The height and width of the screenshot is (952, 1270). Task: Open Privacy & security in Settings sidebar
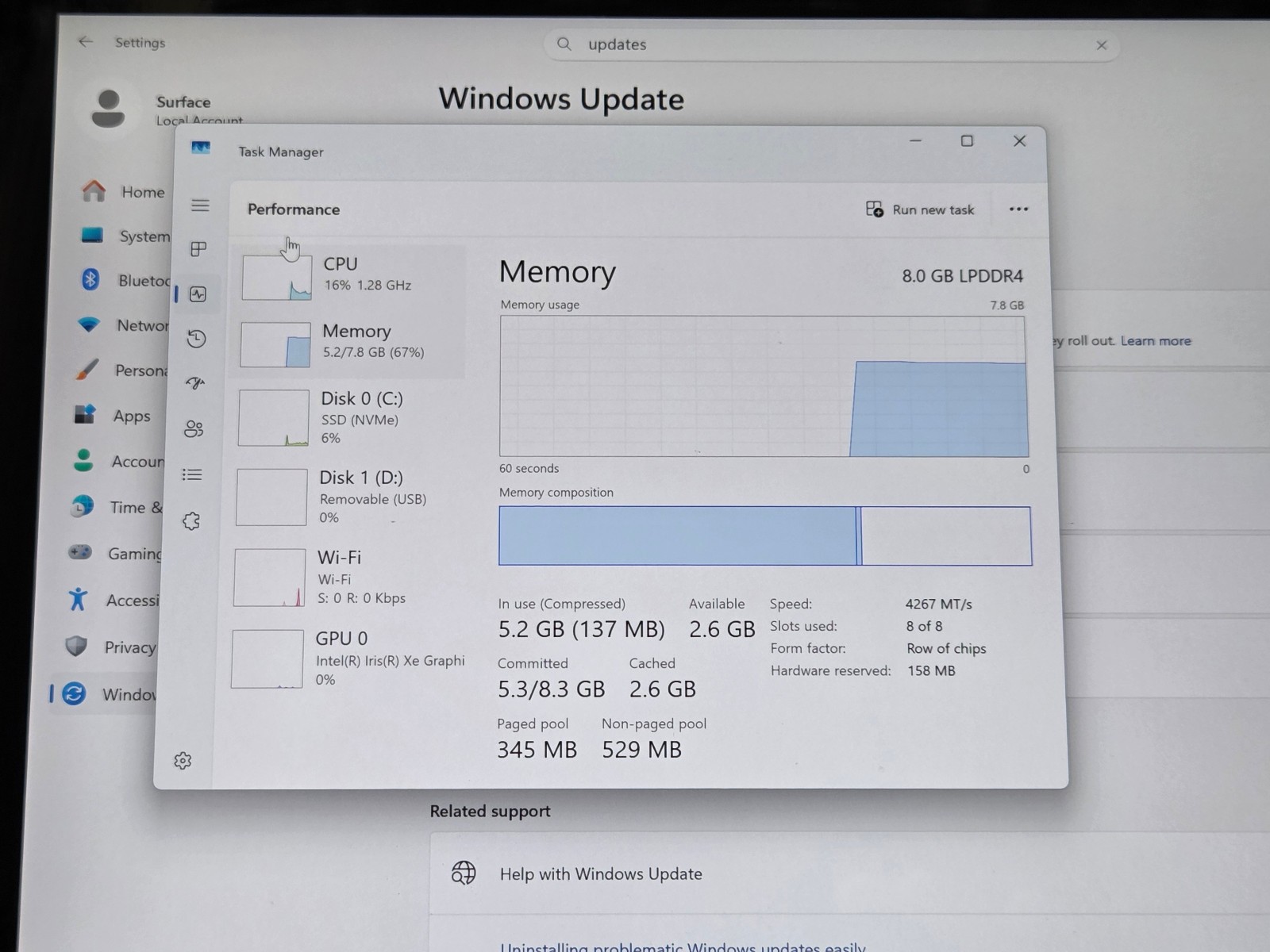pyautogui.click(x=111, y=647)
